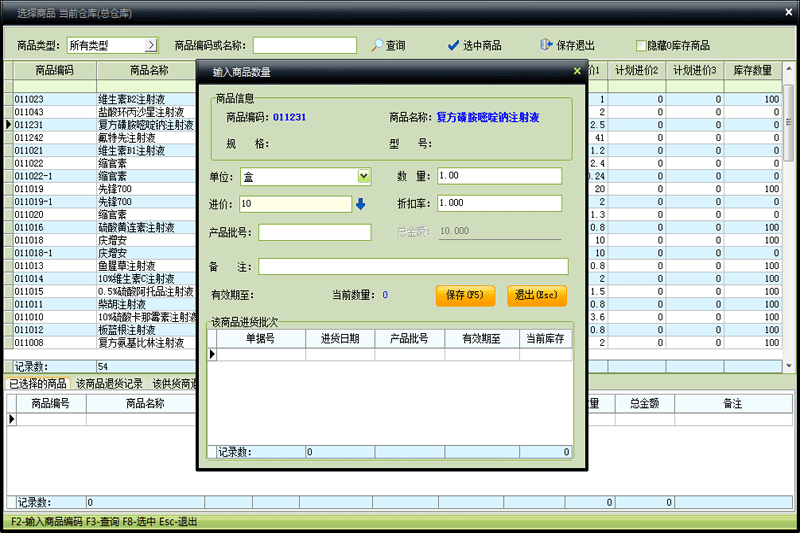Close the 输入商品数量 dialog
The width and height of the screenshot is (800, 533).
click(577, 71)
